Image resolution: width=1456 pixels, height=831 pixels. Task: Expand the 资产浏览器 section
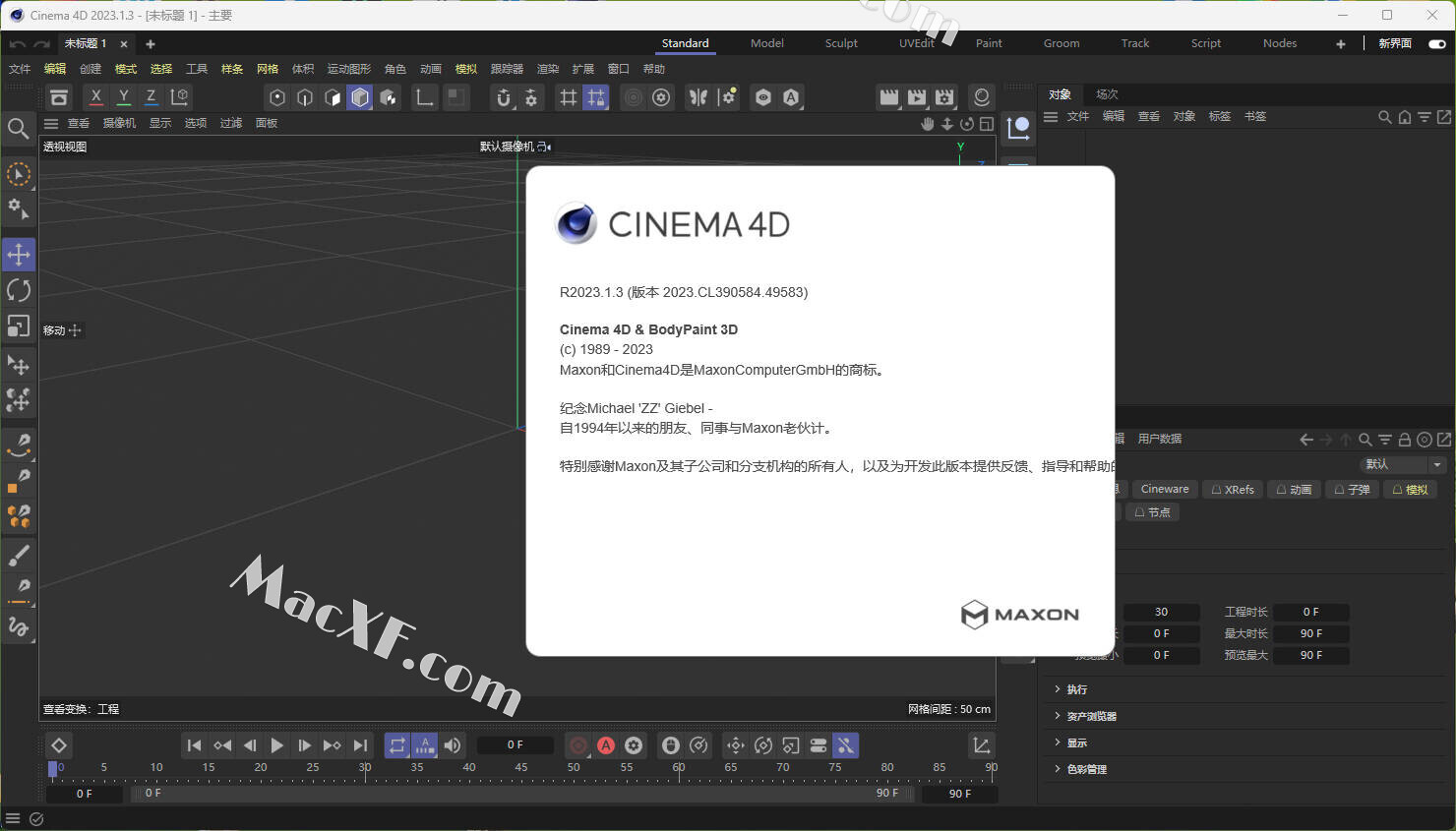(1090, 716)
